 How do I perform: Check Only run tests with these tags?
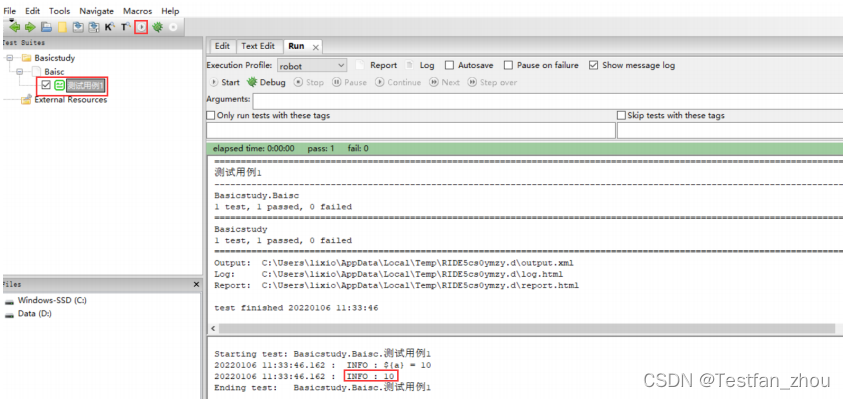point(211,115)
